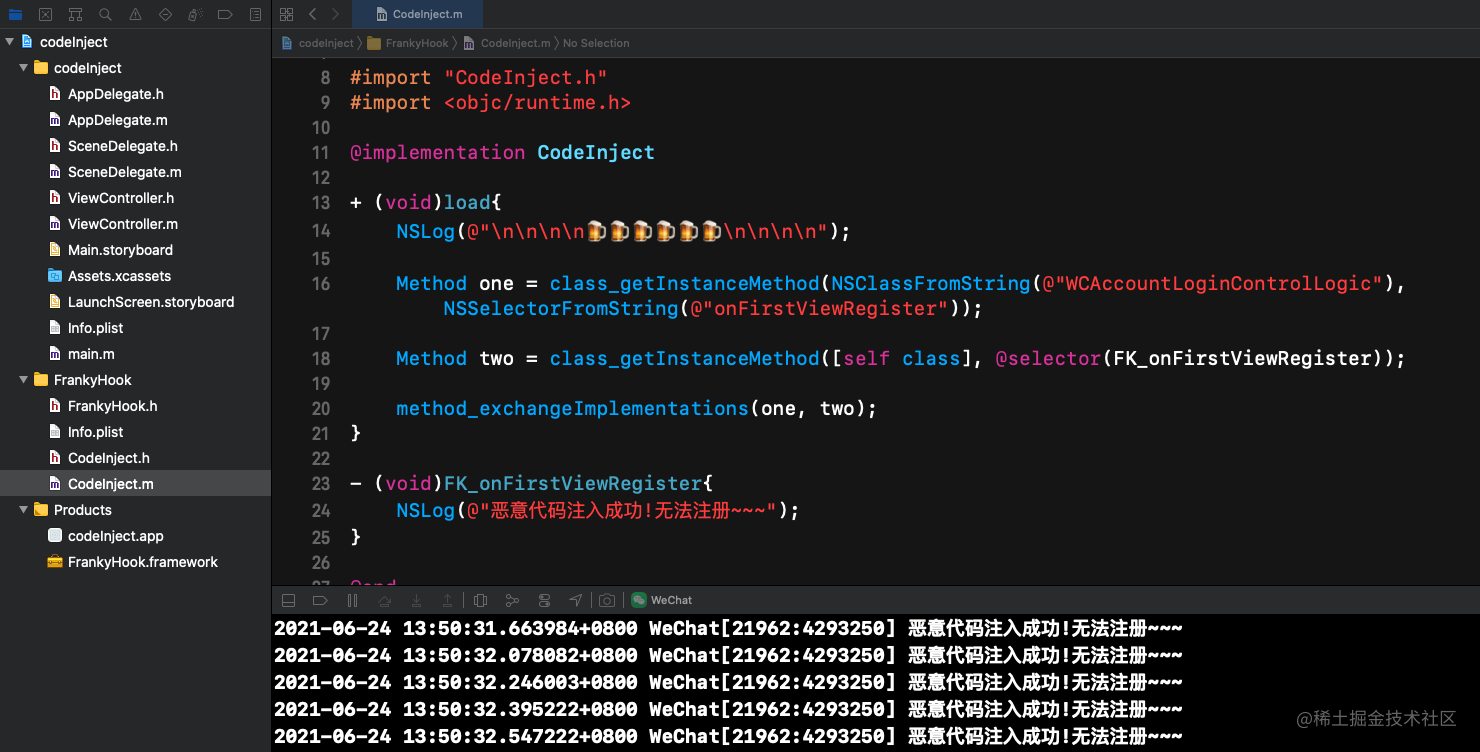Click the console log line at 13:50:31.663984
The image size is (1480, 752).
click(x=728, y=628)
